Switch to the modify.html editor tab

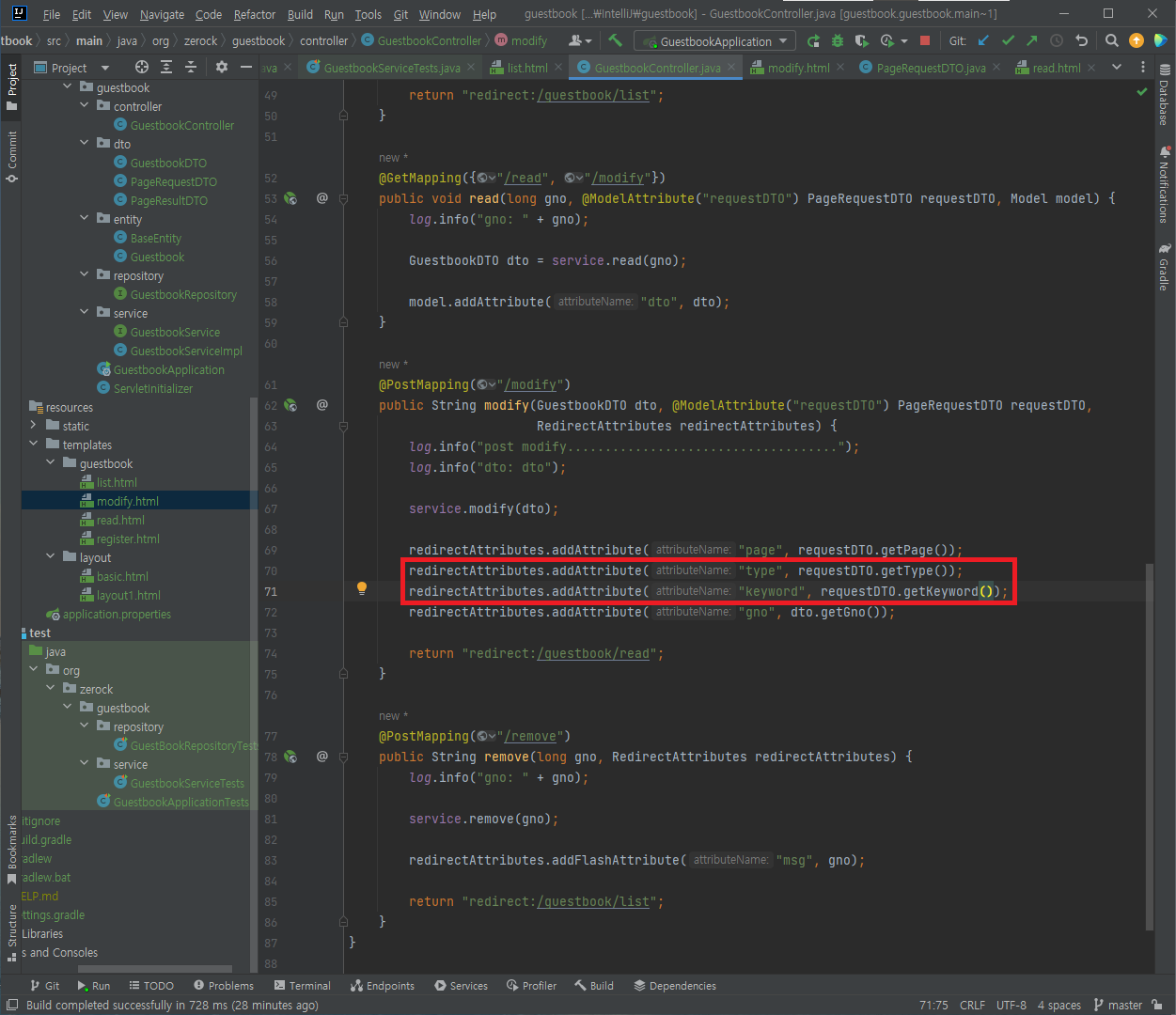(798, 68)
